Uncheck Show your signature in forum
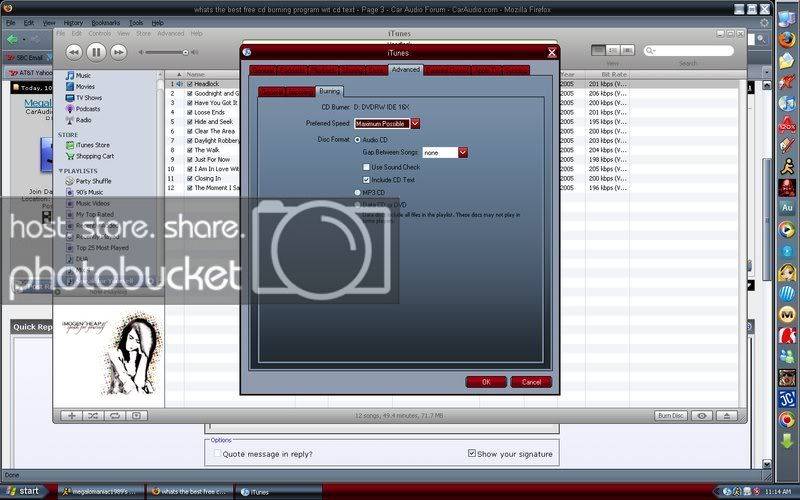The image size is (800, 500). [472, 453]
